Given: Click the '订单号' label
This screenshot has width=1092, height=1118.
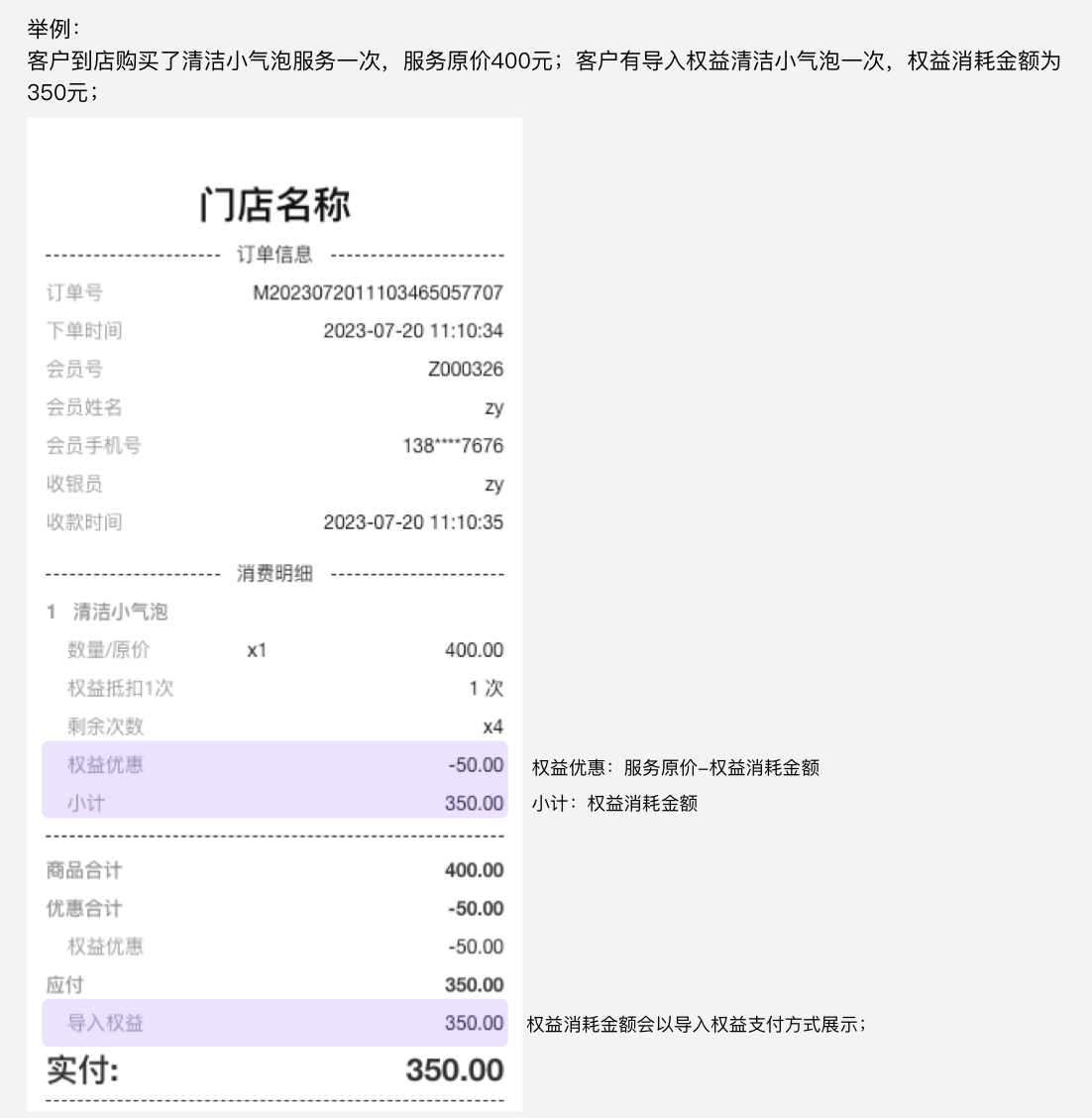Looking at the screenshot, I should pos(75,292).
